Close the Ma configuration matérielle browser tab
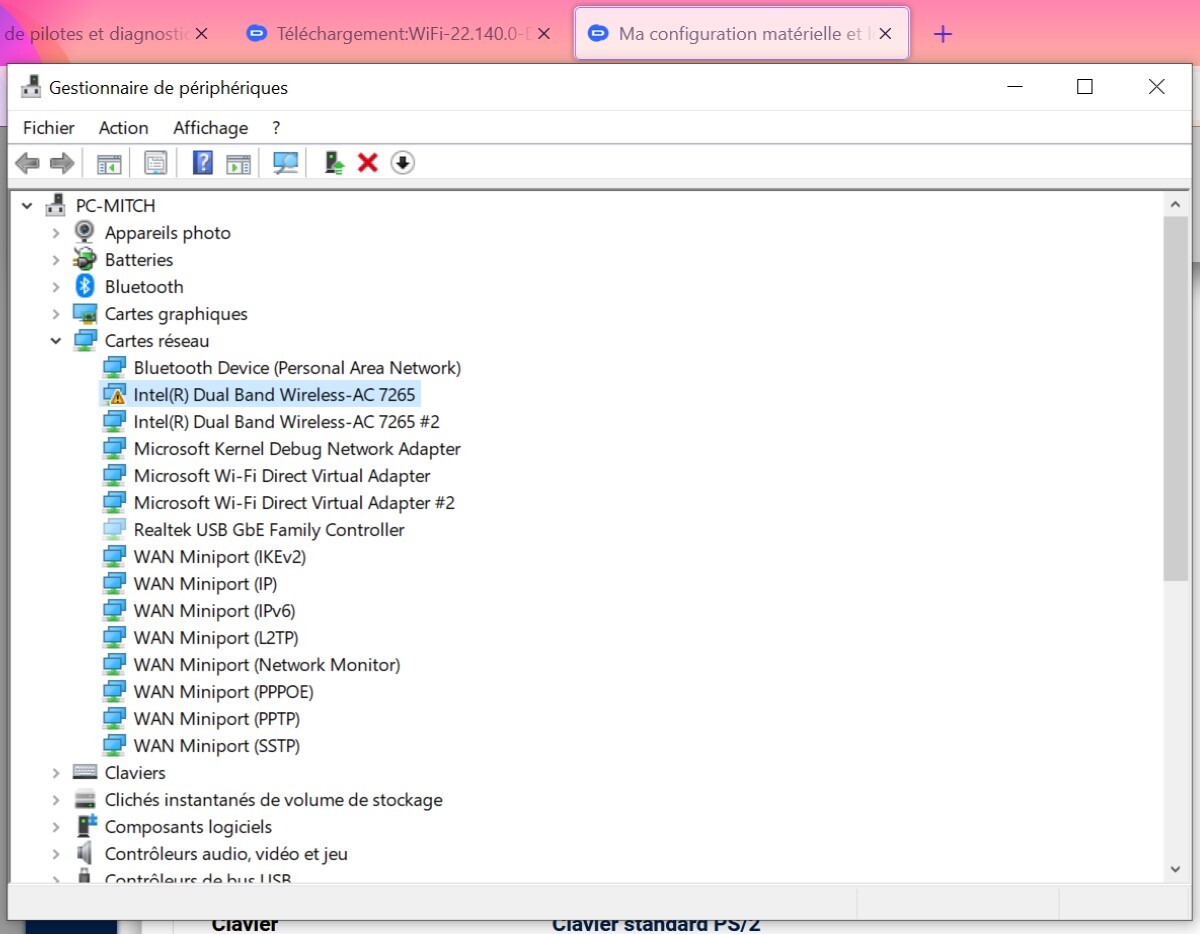 point(885,33)
